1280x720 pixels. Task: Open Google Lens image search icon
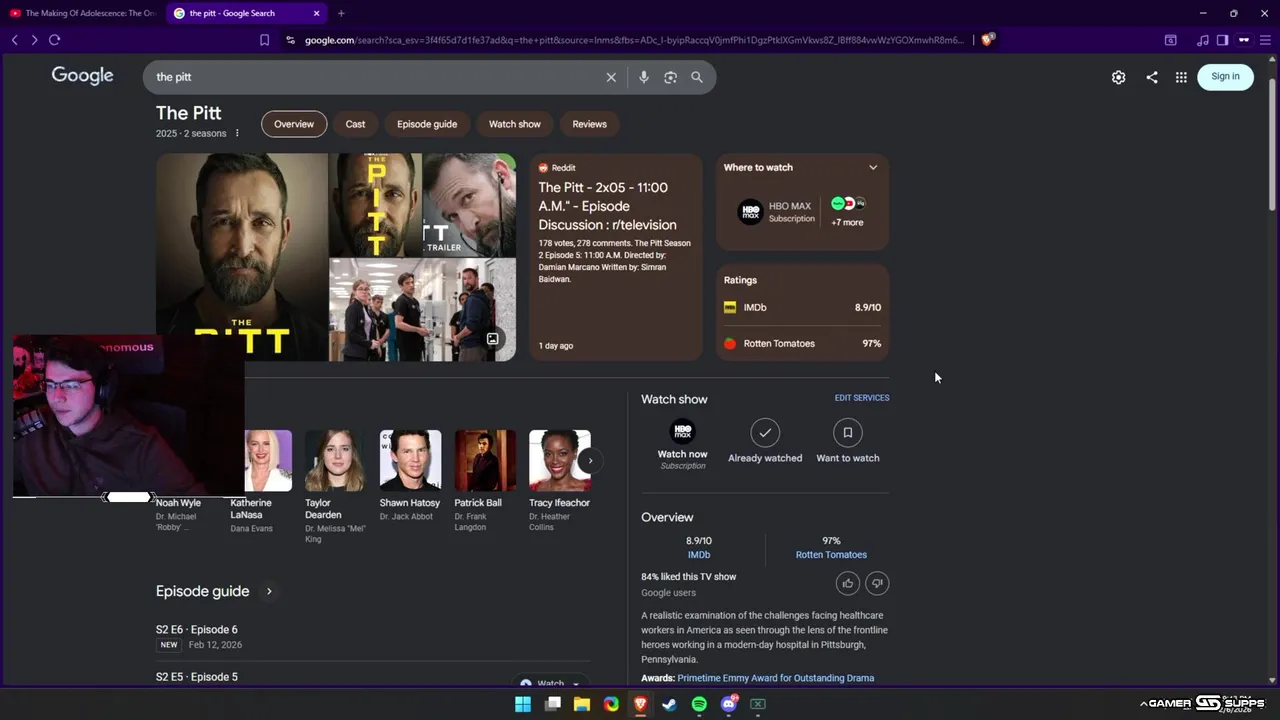click(670, 77)
